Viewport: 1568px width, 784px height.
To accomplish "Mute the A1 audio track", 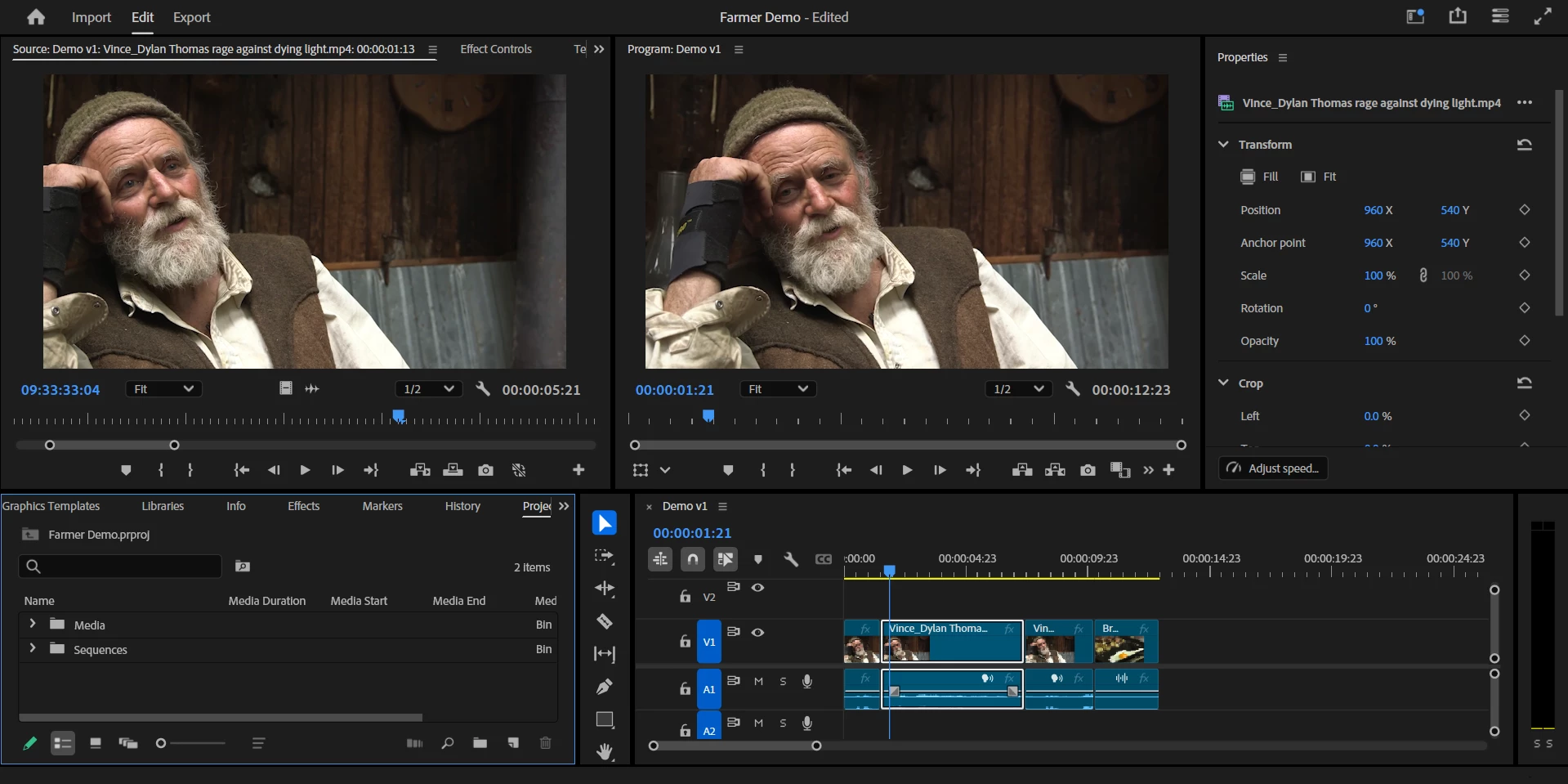I will point(758,681).
